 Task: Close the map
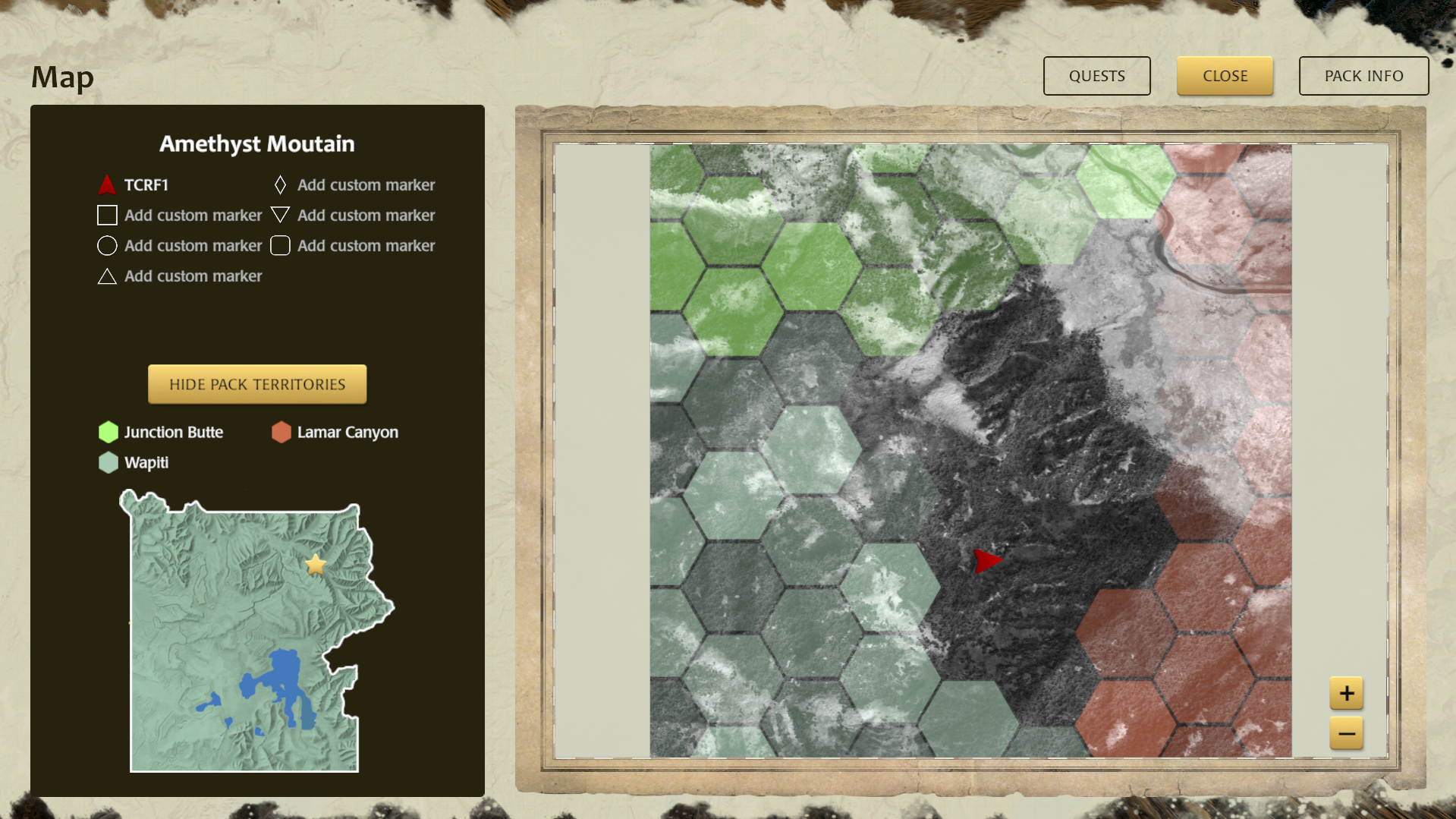1225,76
